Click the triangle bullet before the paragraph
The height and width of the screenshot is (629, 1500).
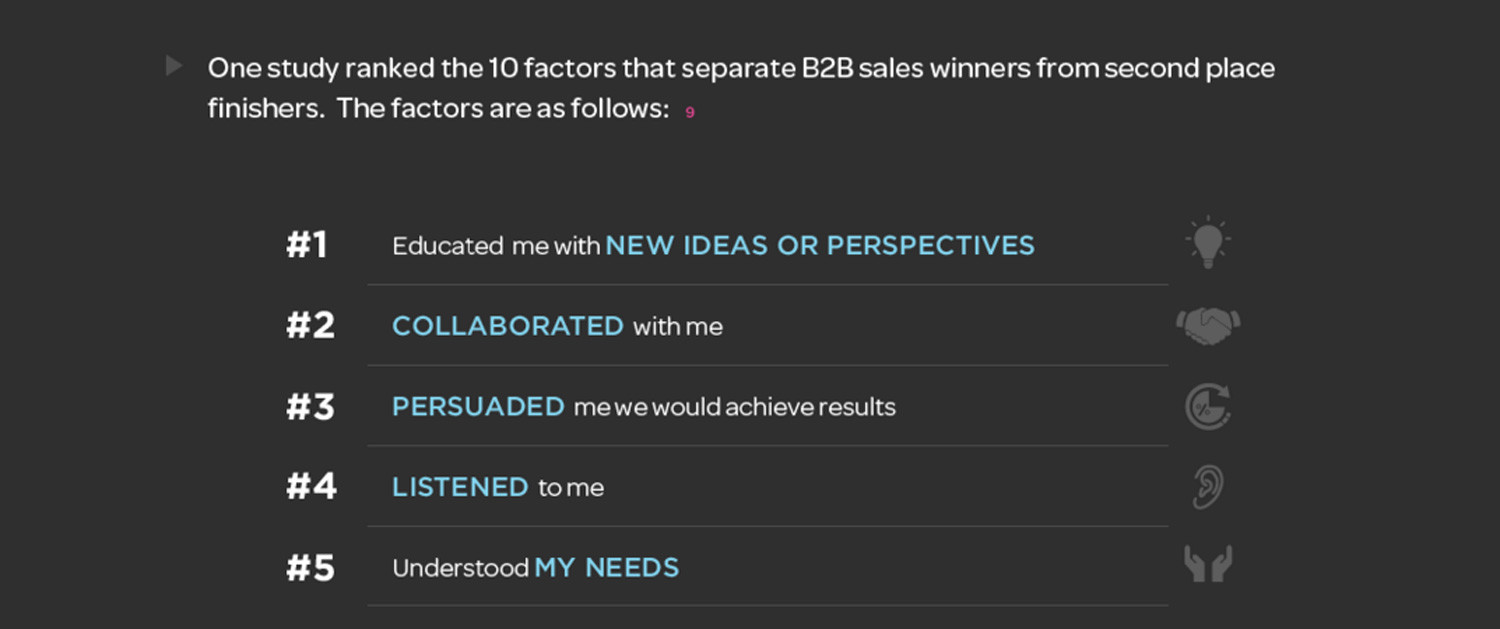tap(174, 66)
